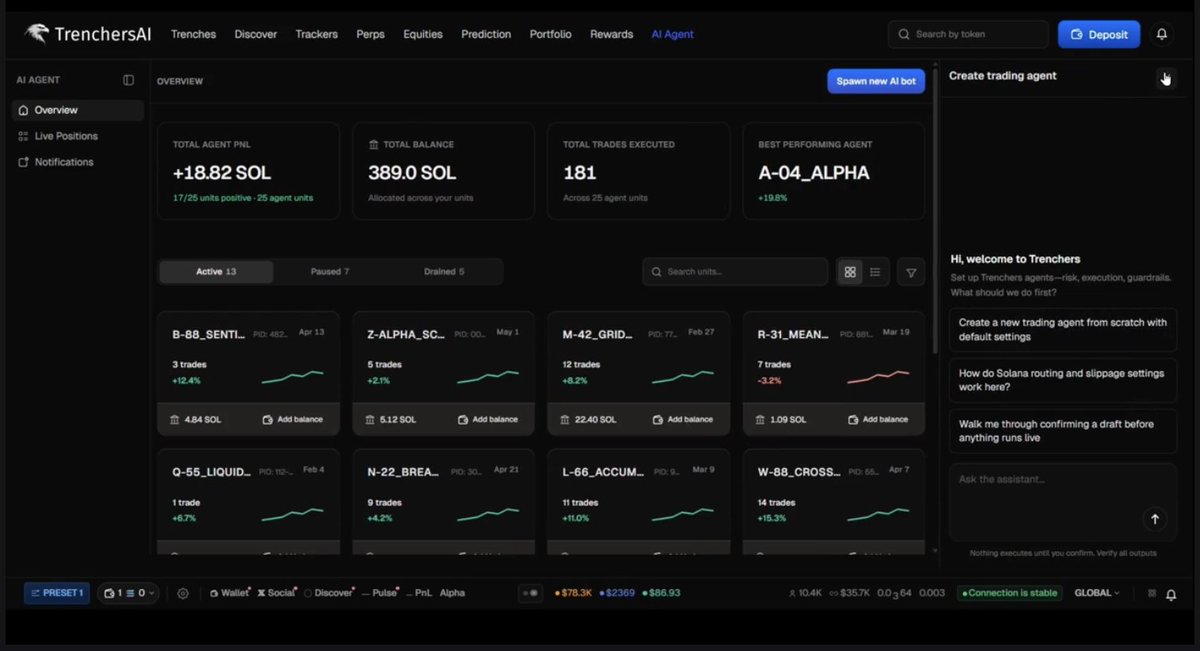Screen dimensions: 1200x651
Task: Switch to the Drained 5 tab
Action: (444, 272)
